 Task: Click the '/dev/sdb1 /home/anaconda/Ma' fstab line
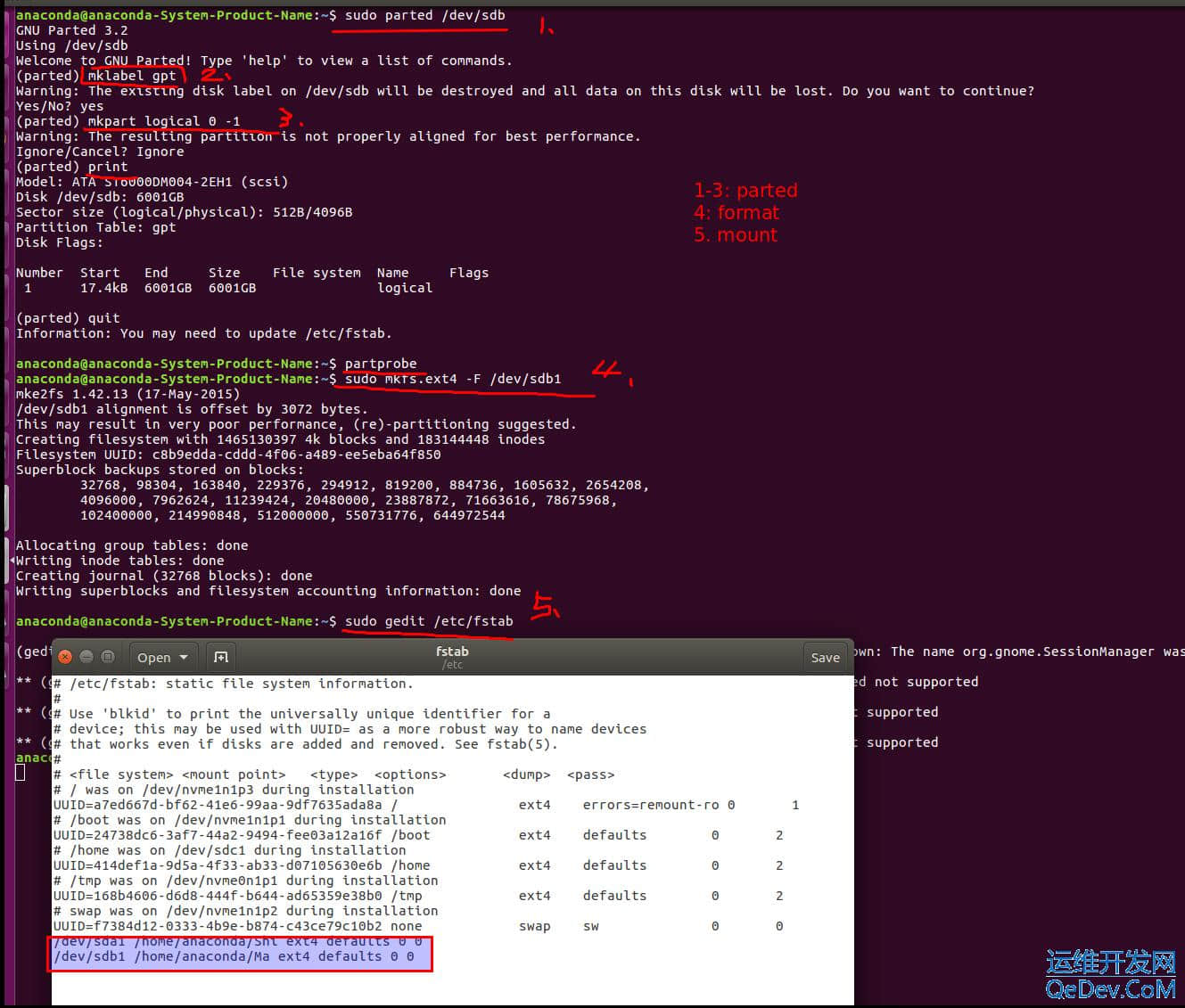(x=234, y=956)
